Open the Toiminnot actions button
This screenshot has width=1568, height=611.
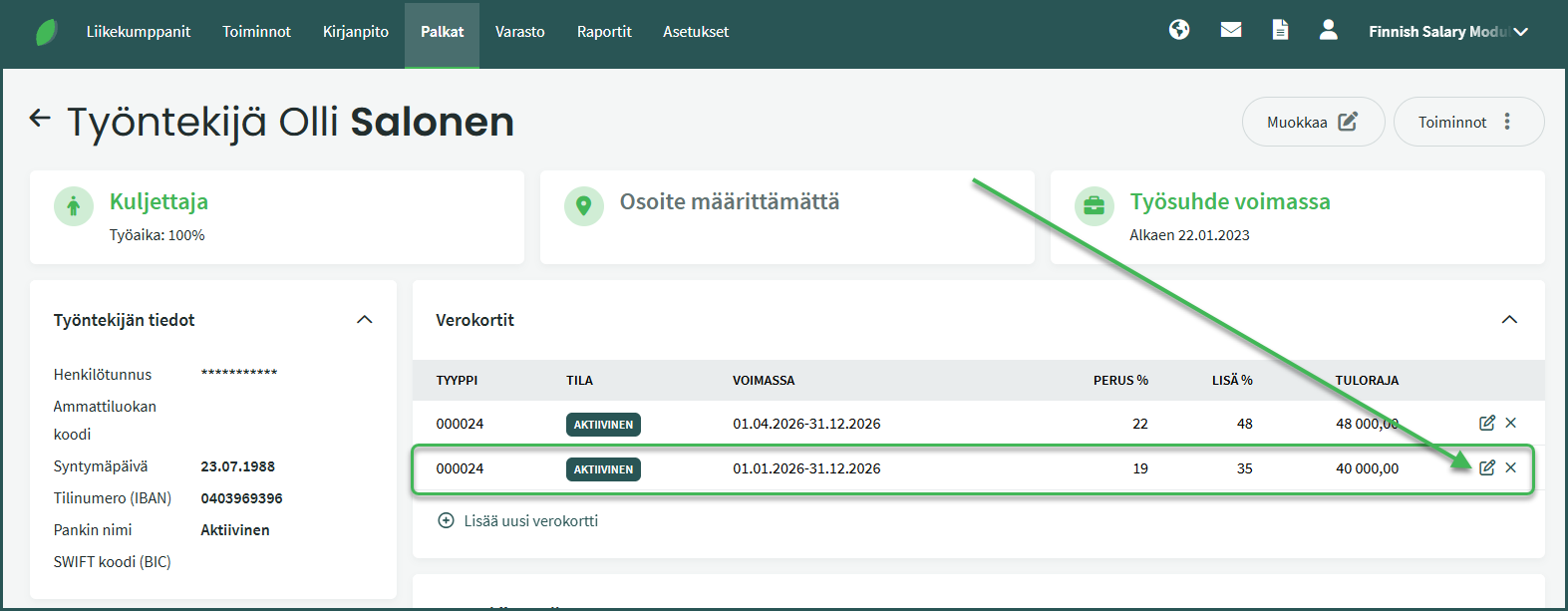1467,122
